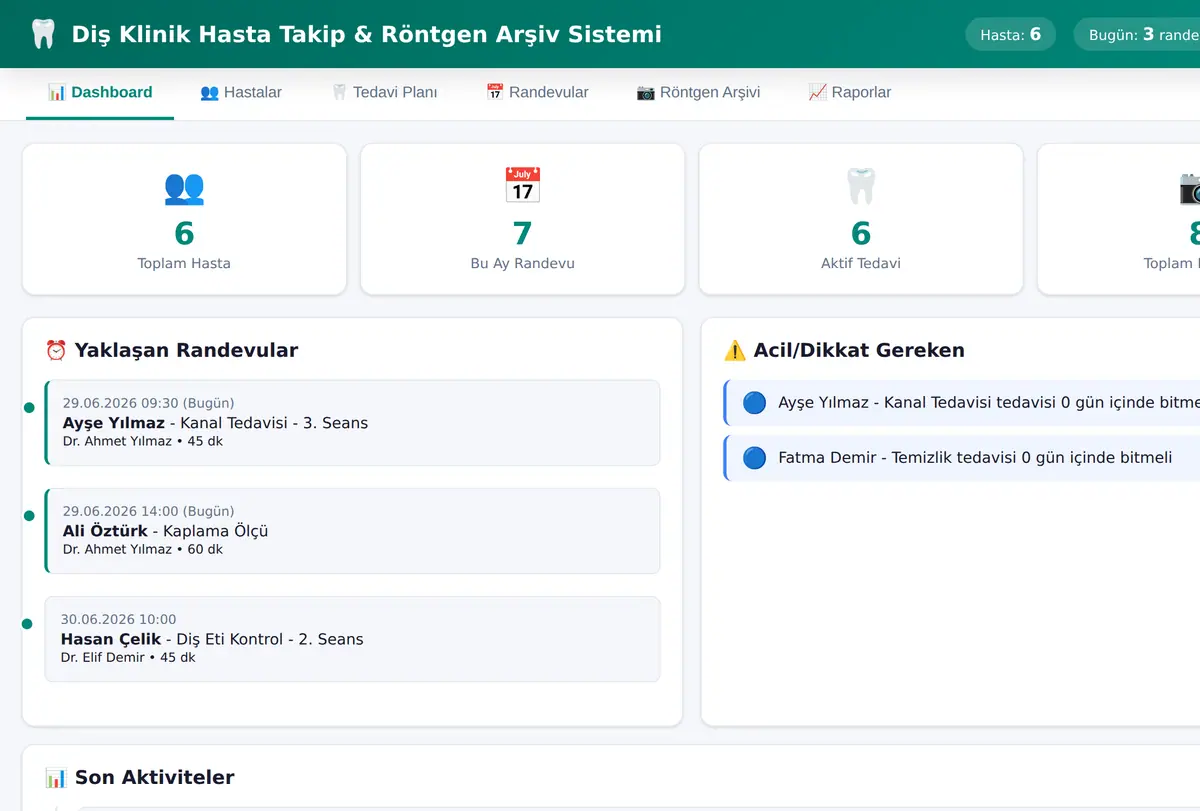Select Hasan Çelik Diş Eti Kontrol appointment
The image size is (1200, 811).
tap(353, 639)
